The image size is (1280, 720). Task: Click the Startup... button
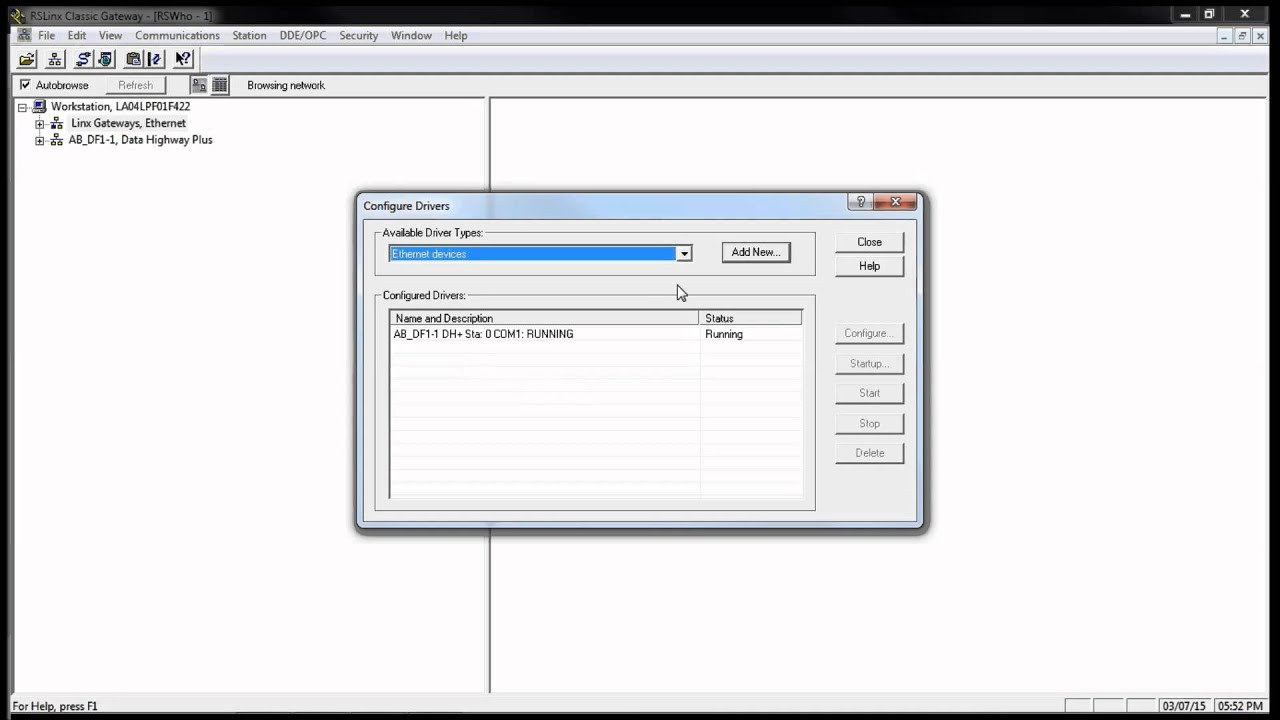[x=869, y=363]
